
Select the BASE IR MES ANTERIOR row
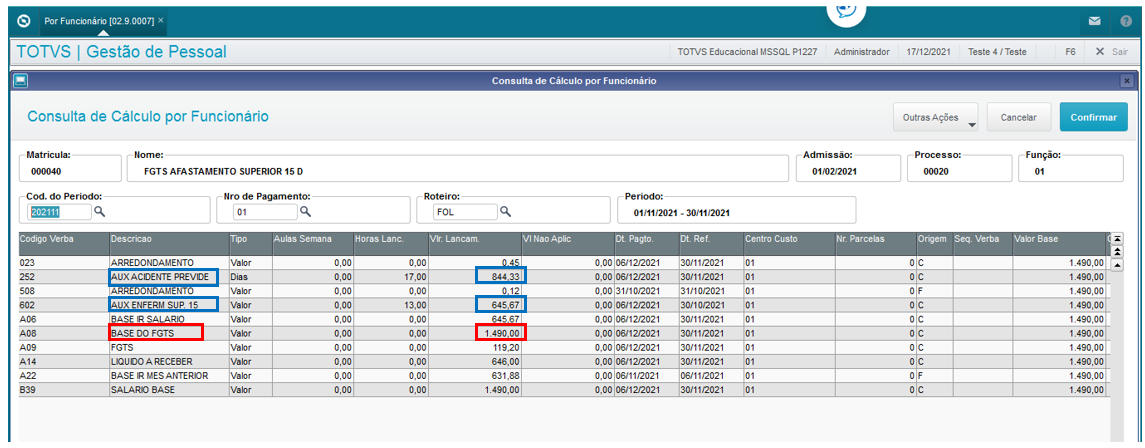(562, 375)
